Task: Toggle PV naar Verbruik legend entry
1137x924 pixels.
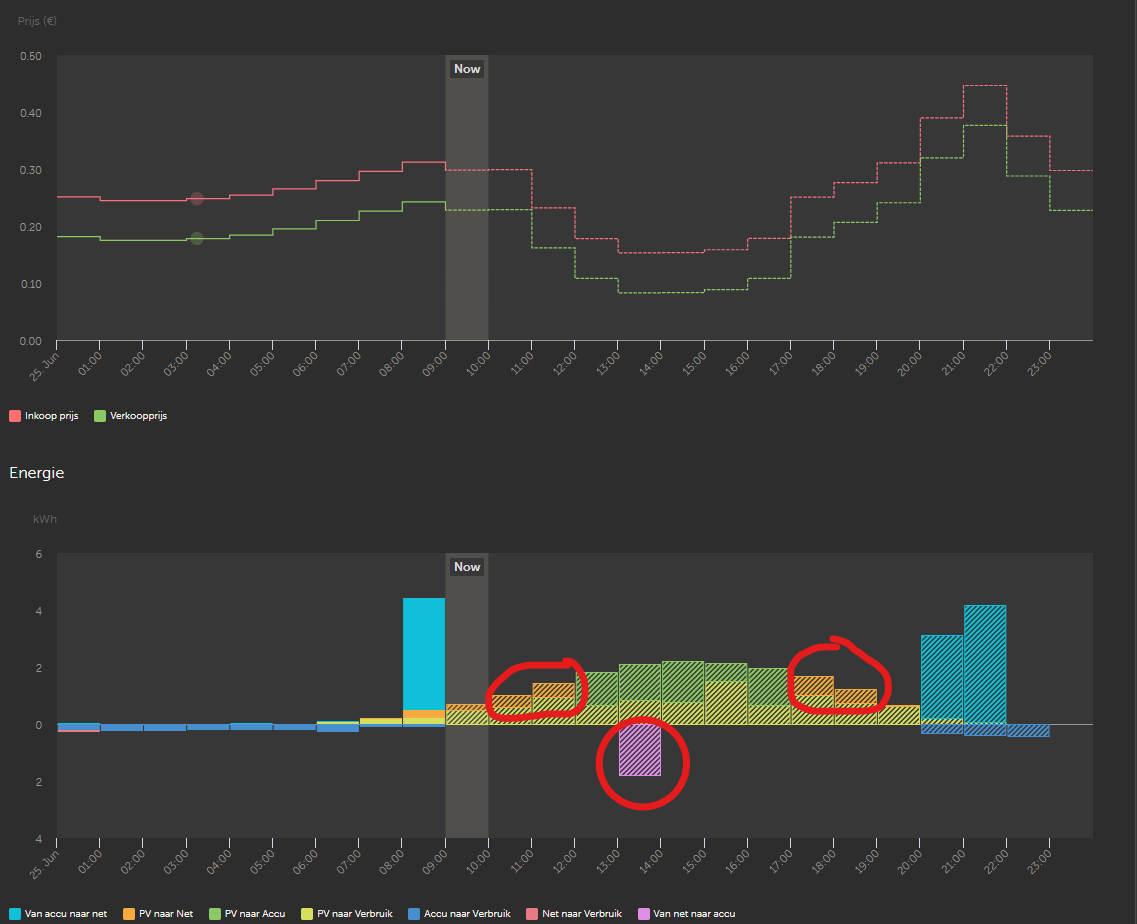Action: (347, 914)
